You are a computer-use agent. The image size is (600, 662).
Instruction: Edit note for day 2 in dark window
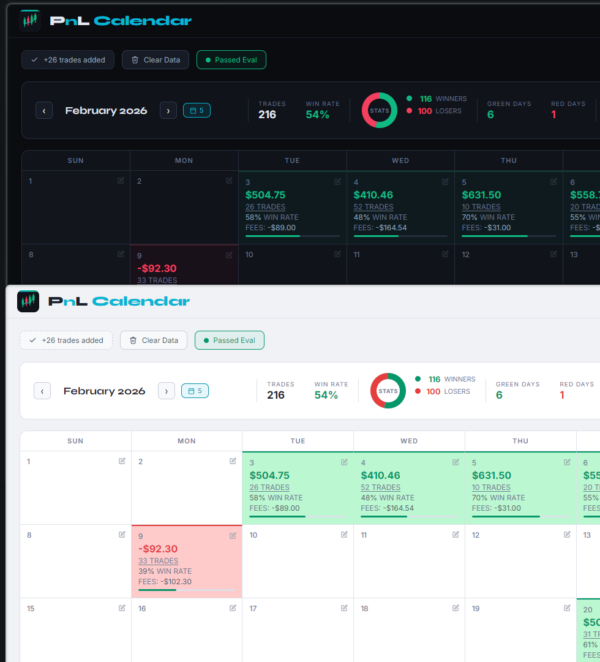pos(229,181)
